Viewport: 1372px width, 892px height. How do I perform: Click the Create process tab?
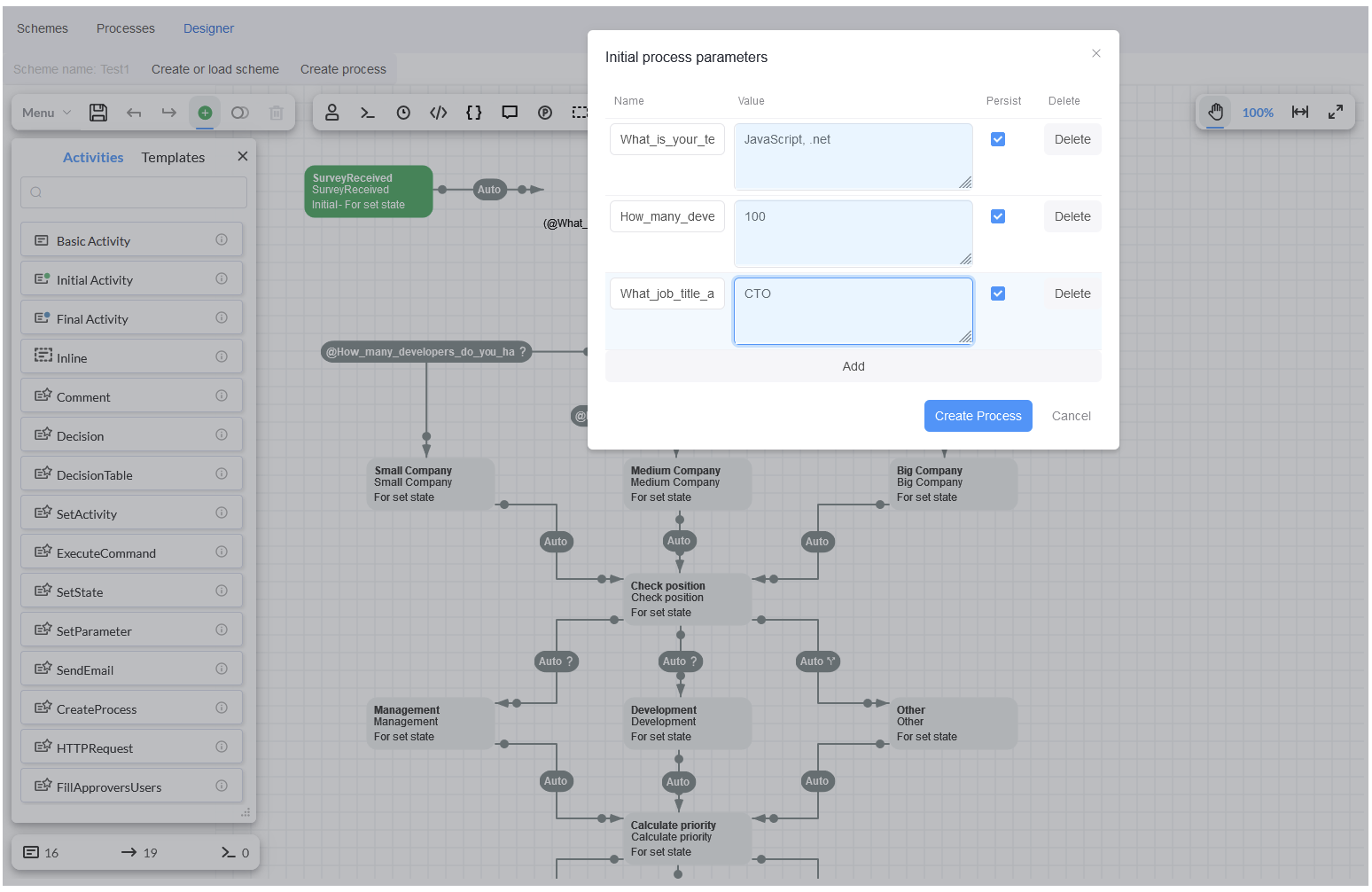tap(343, 69)
